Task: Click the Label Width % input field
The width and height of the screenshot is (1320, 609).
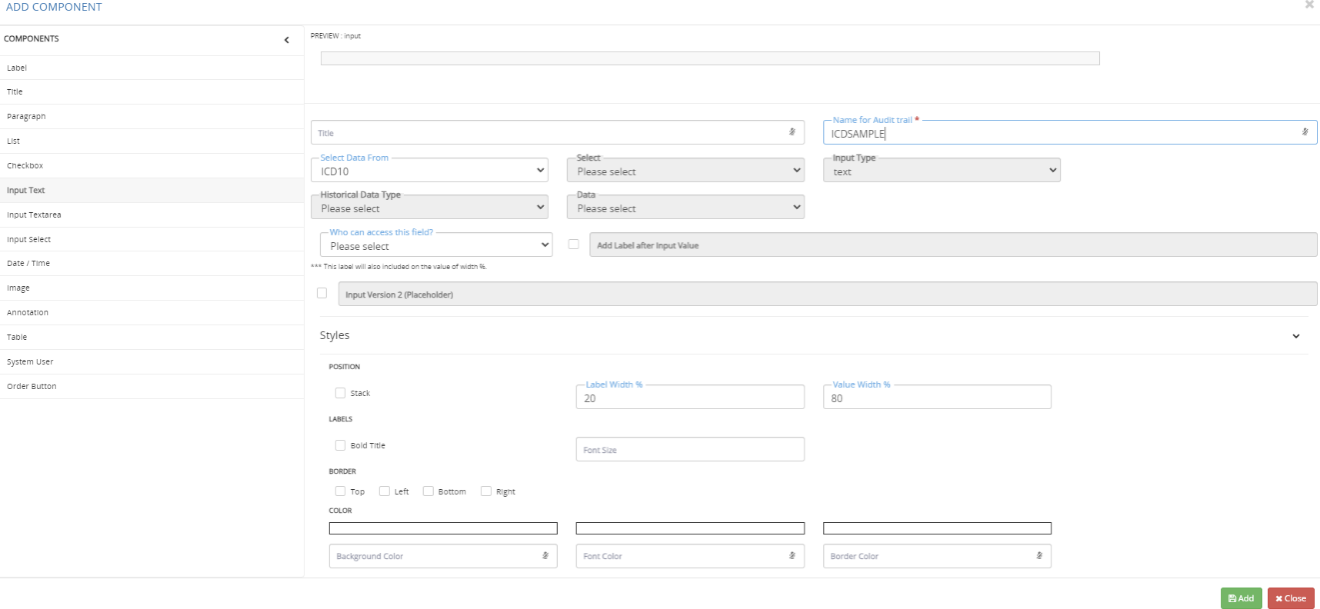Action: tap(689, 397)
